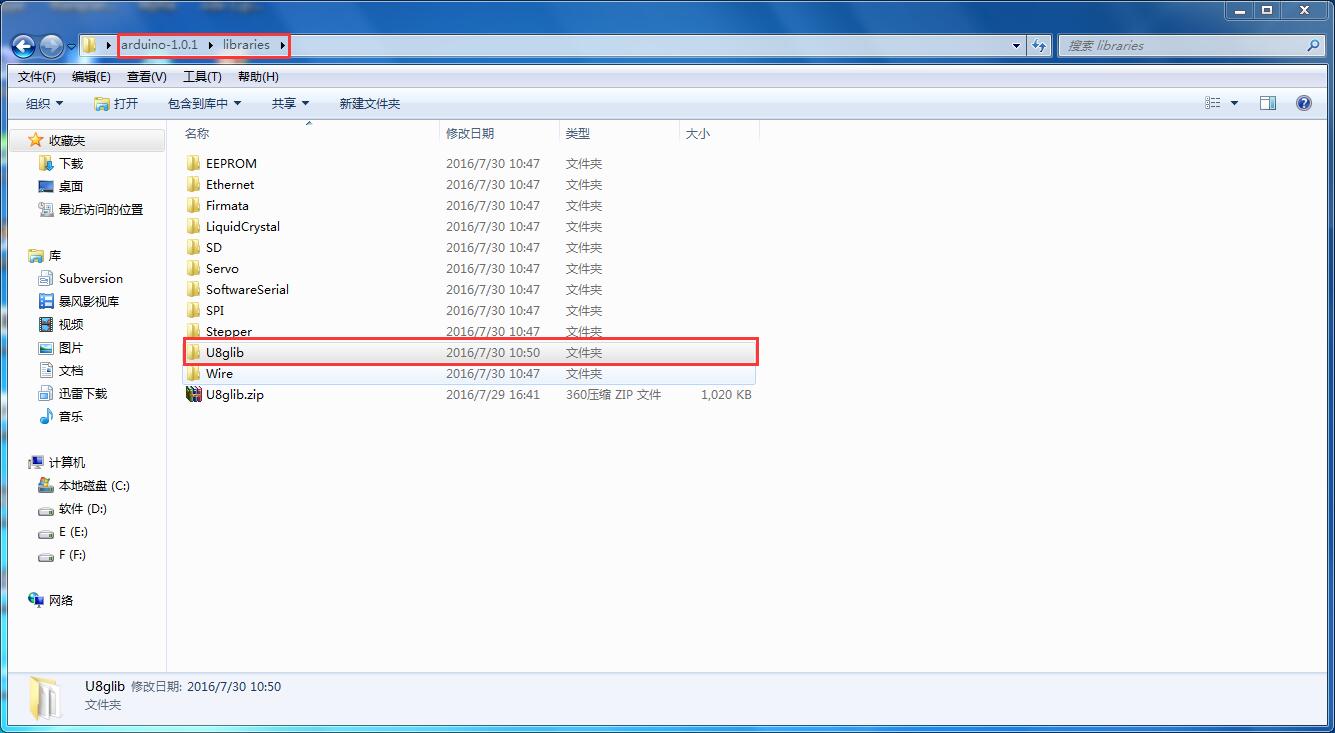The height and width of the screenshot is (733, 1335).
Task: Select the LiquidCrystal folder
Action: pos(242,226)
